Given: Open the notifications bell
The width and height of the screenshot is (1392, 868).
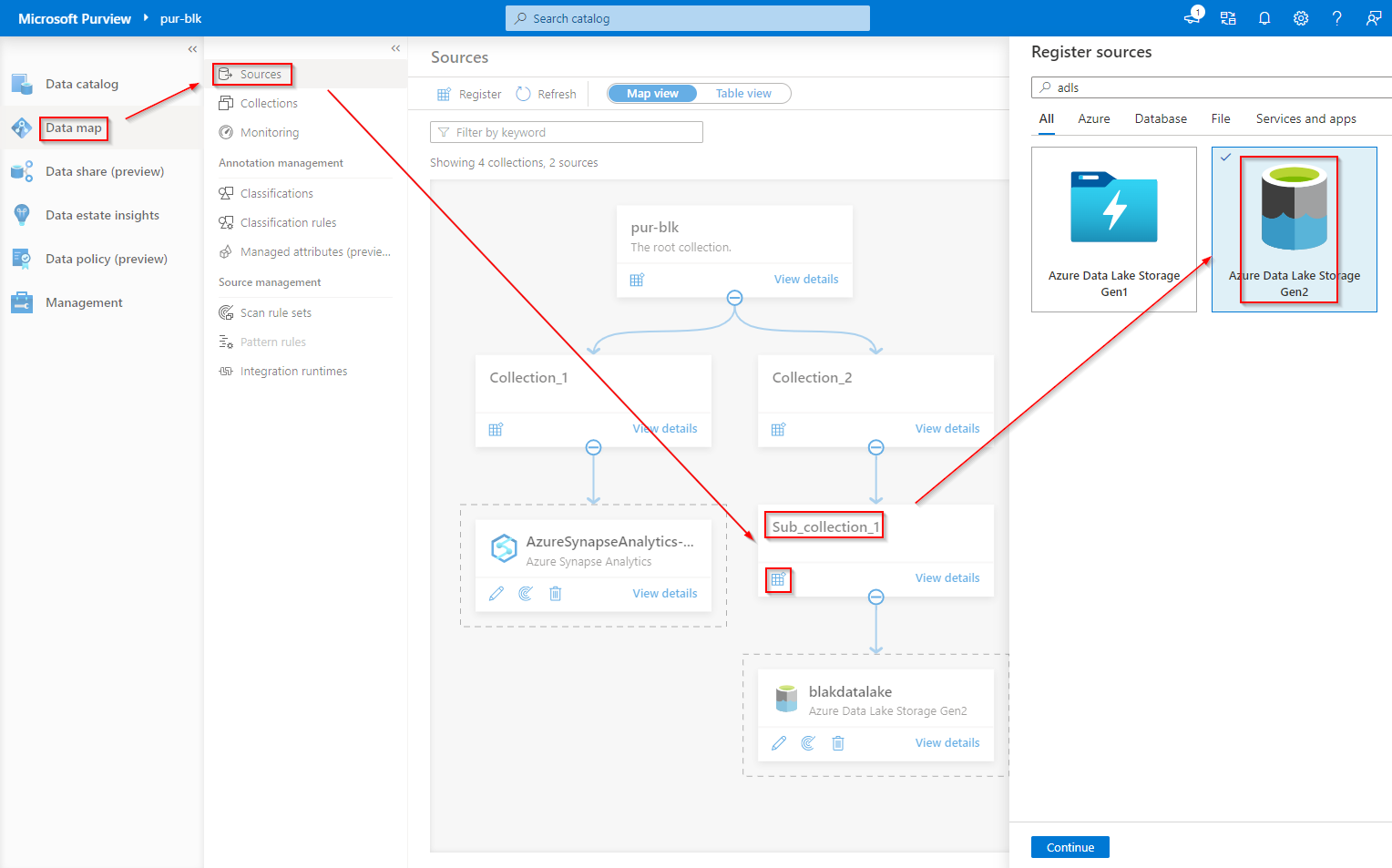Looking at the screenshot, I should tap(1264, 18).
